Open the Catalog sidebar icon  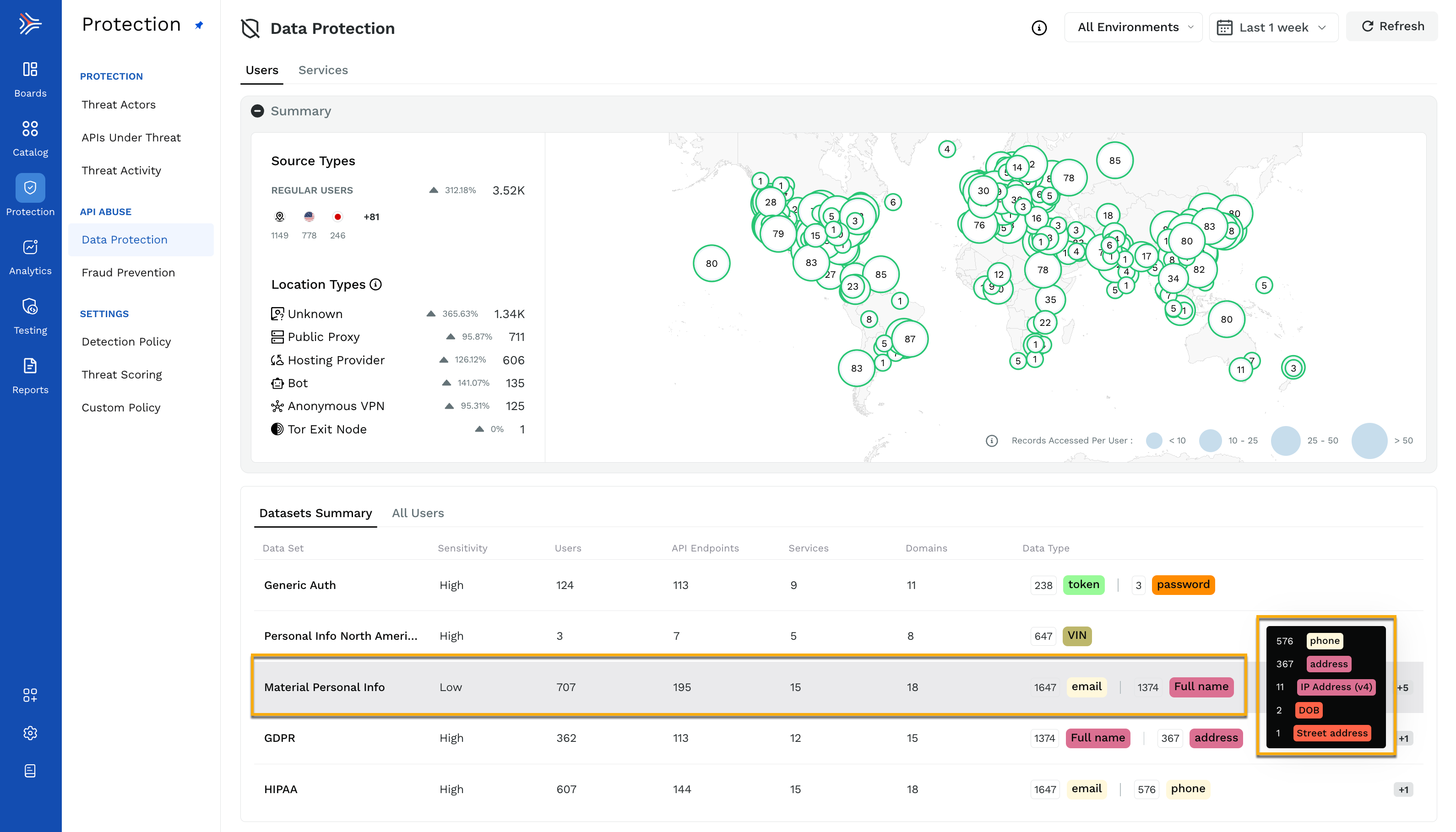coord(30,138)
